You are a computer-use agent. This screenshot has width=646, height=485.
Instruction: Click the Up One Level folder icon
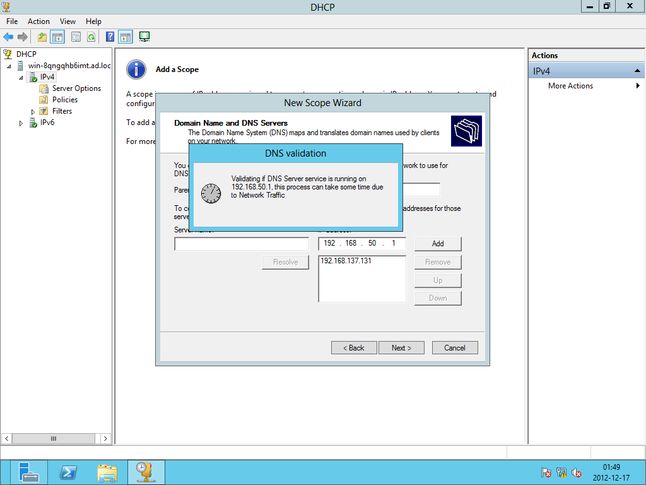point(42,37)
